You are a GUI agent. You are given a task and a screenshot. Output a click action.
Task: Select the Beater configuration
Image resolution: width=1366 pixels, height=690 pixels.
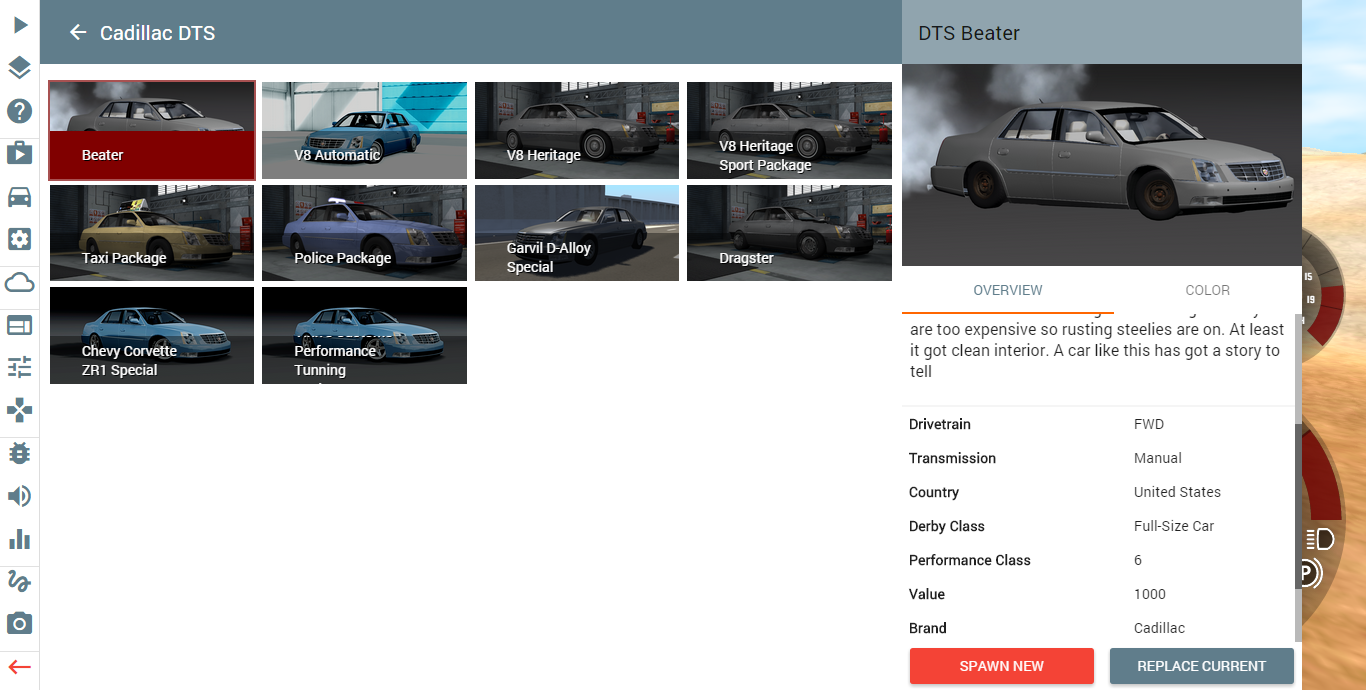(x=152, y=130)
